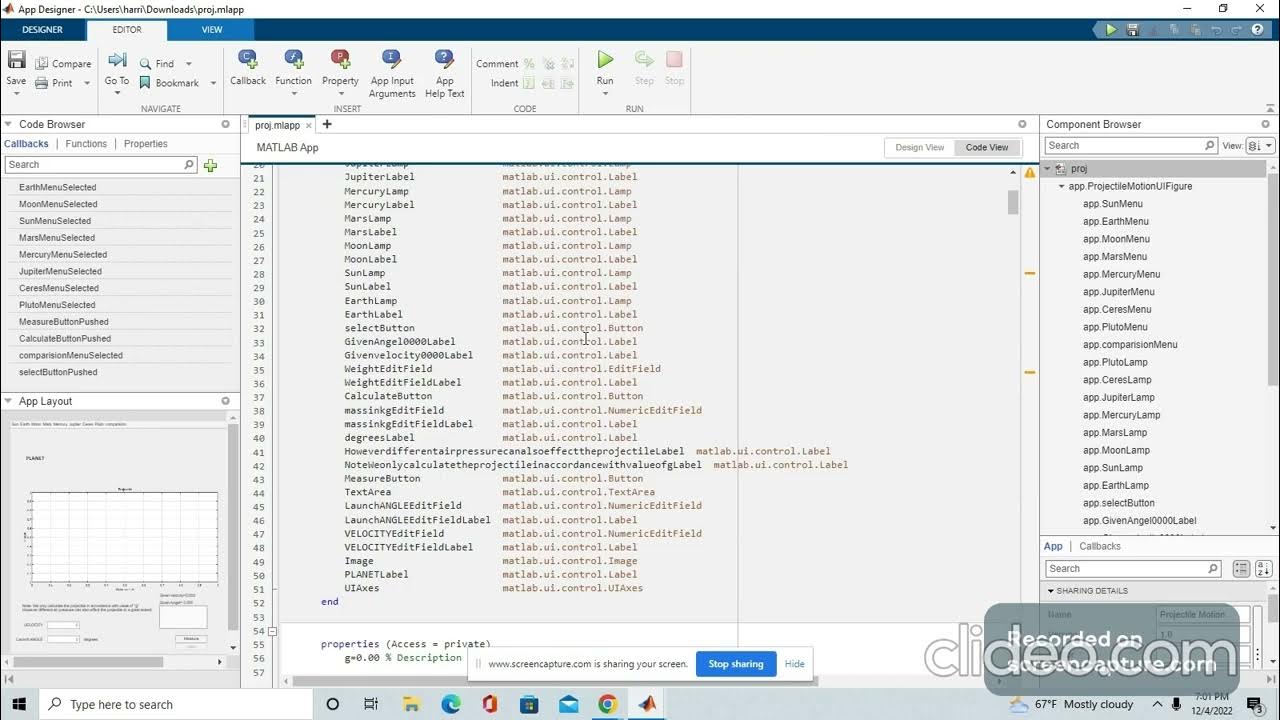Open the EDITOR ribbon tab
Screen dimensions: 1280x720
pos(127,30)
